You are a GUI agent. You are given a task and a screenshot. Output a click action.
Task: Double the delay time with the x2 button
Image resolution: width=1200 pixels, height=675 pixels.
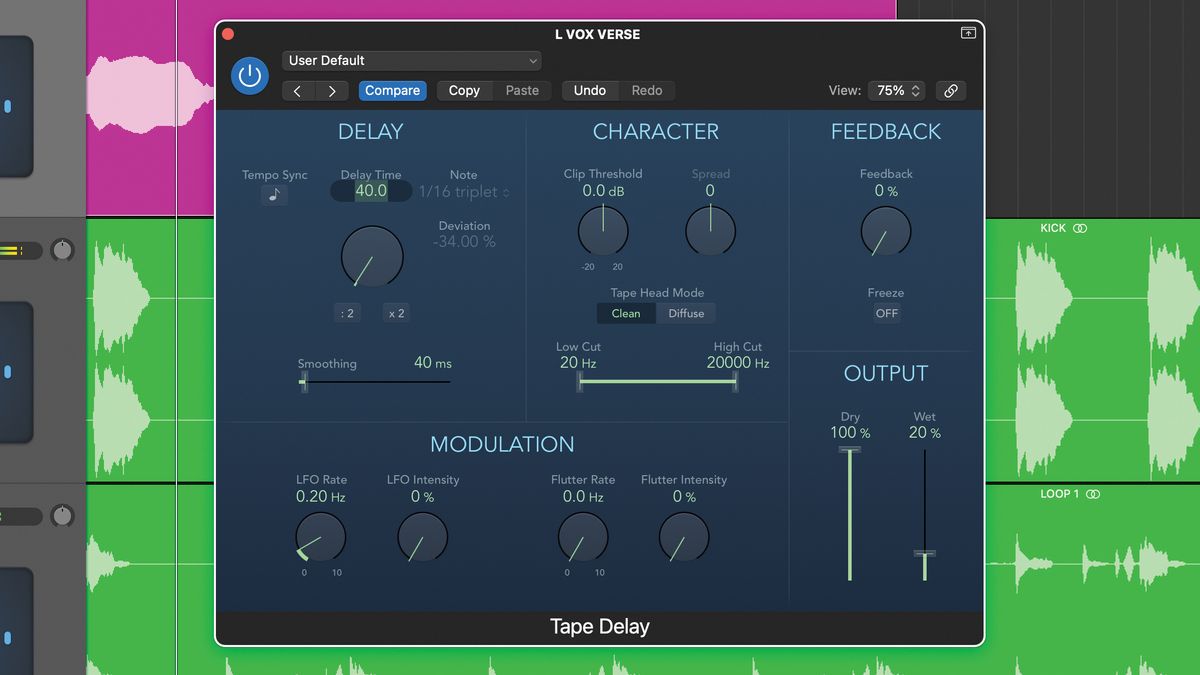click(396, 312)
